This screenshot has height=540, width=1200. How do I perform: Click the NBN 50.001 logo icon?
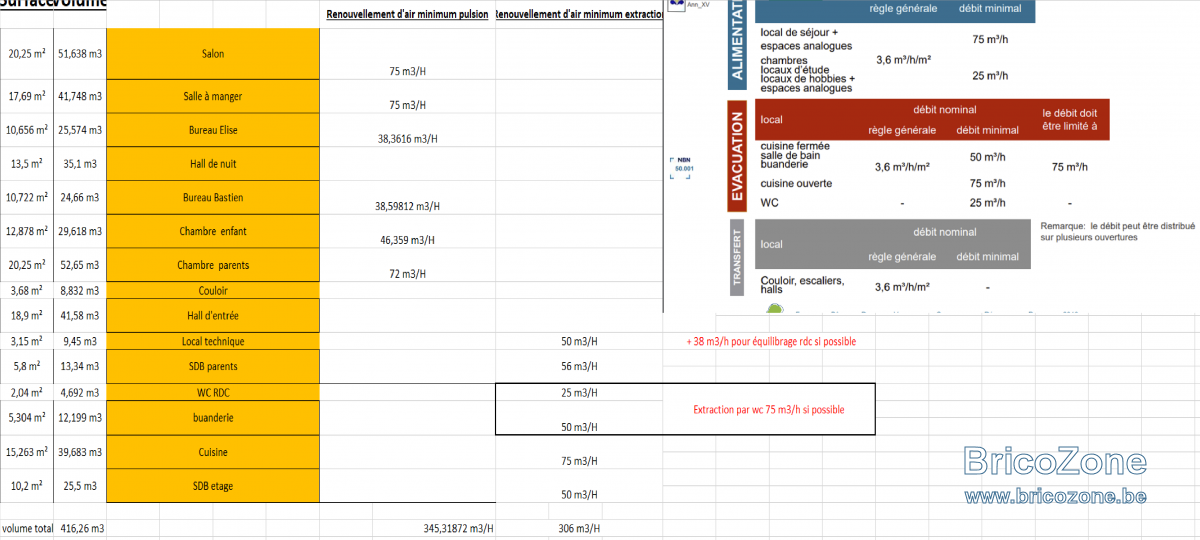(x=684, y=166)
